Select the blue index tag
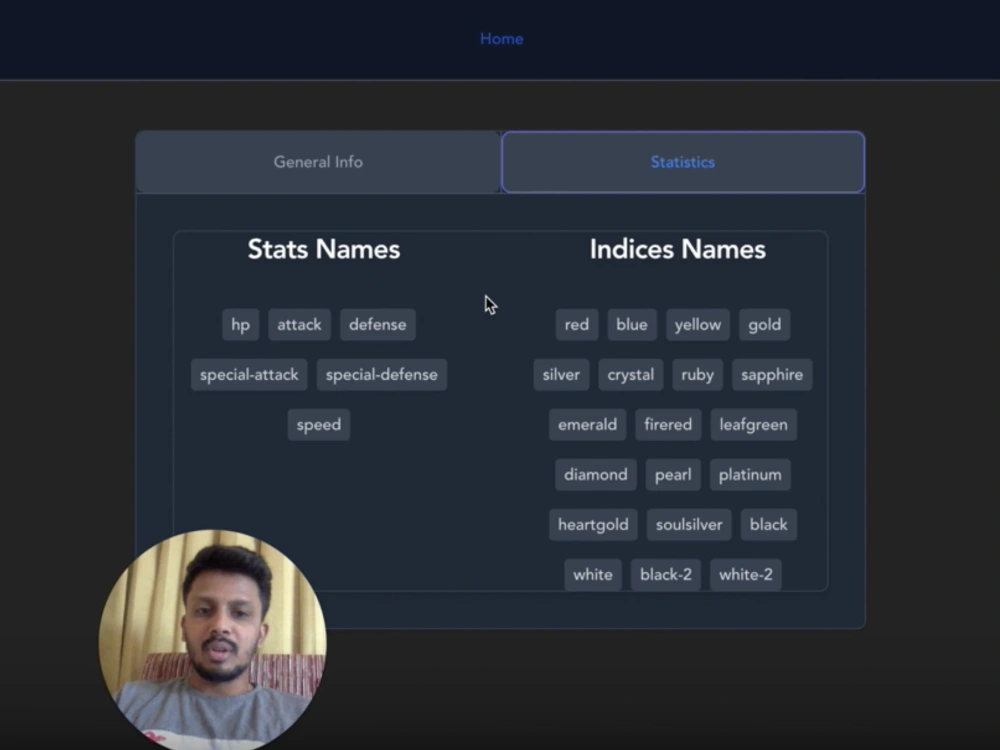Viewport: 1000px width, 750px height. 631,325
